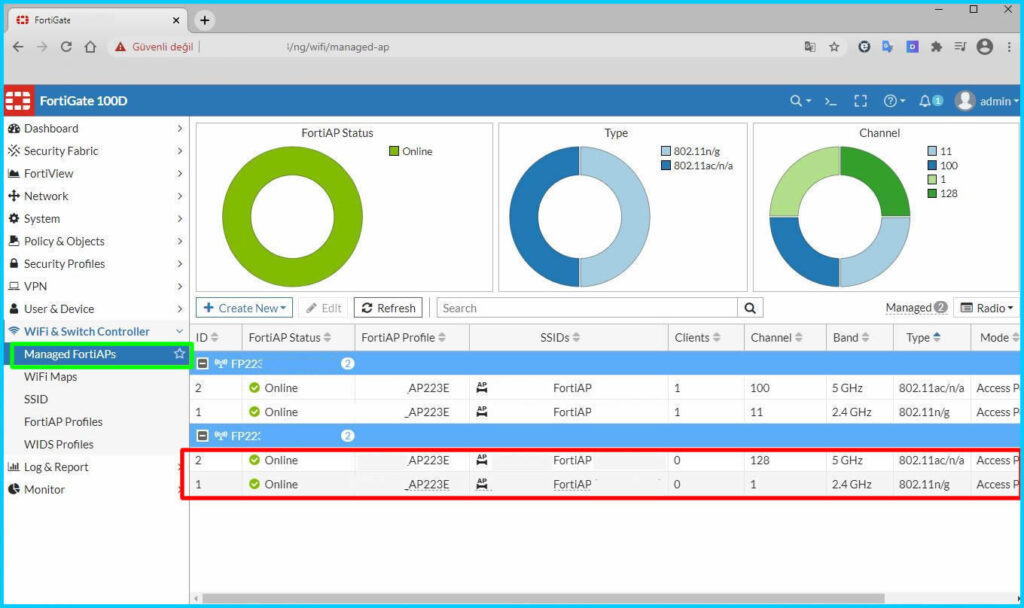Open Chrome three-dot menu
Viewport: 1024px width, 608px height.
(1009, 47)
